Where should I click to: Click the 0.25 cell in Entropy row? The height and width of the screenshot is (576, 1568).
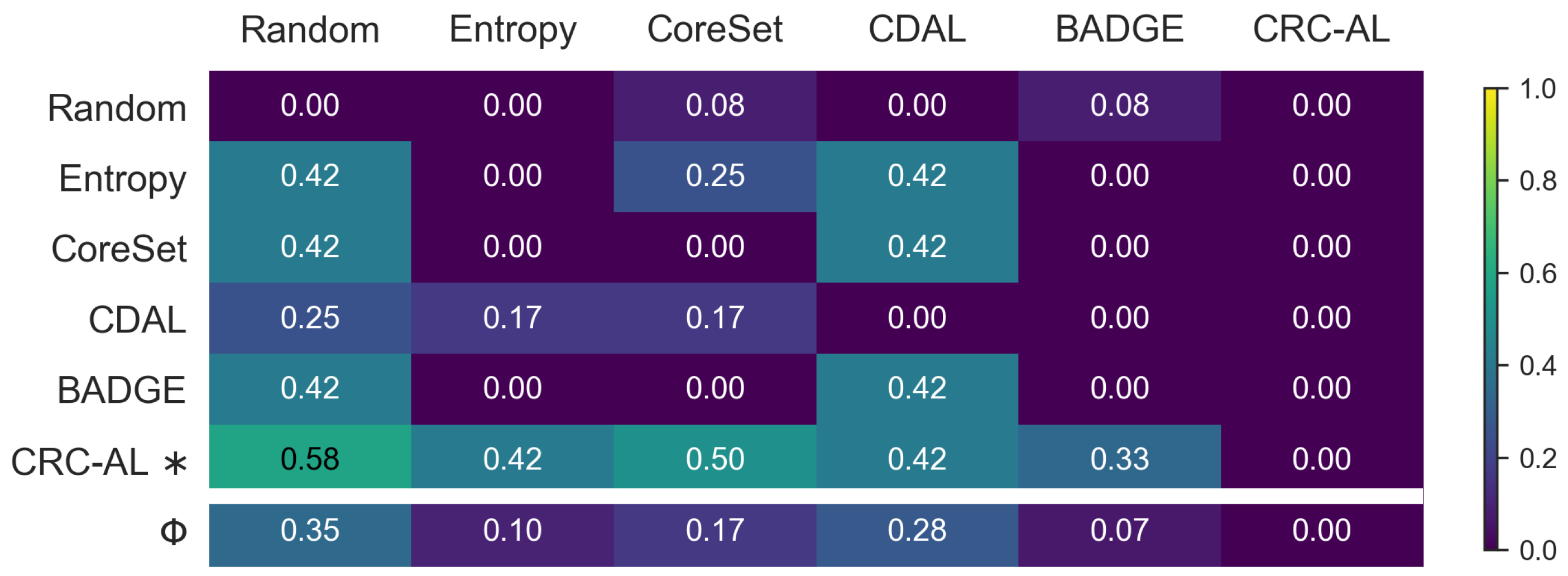tap(715, 176)
